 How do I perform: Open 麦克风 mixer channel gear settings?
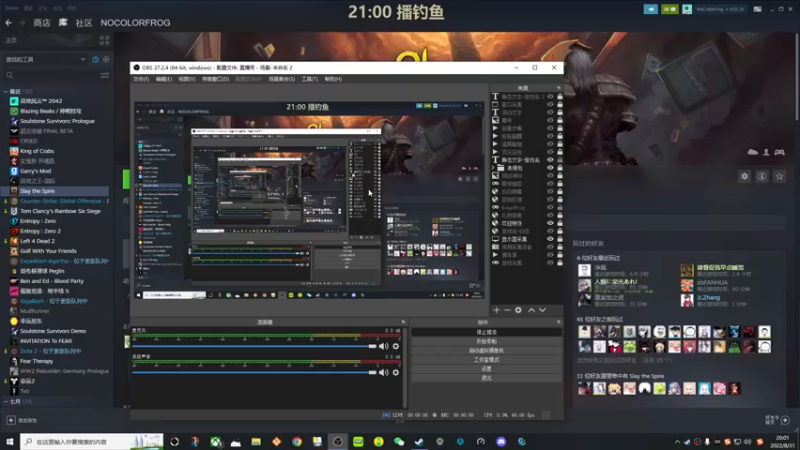[395, 346]
